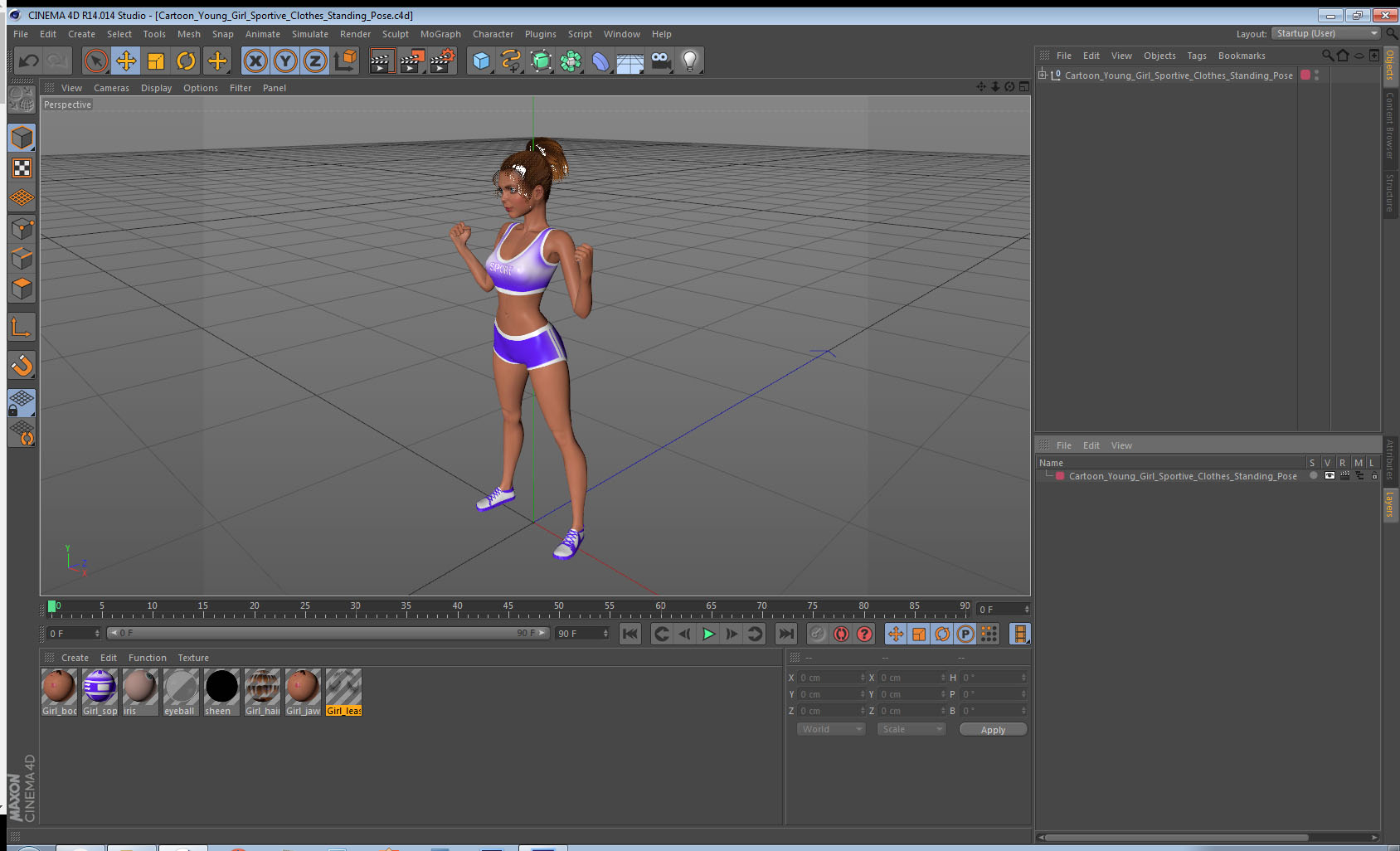1400x851 pixels.
Task: Go to start of animation
Action: point(630,634)
